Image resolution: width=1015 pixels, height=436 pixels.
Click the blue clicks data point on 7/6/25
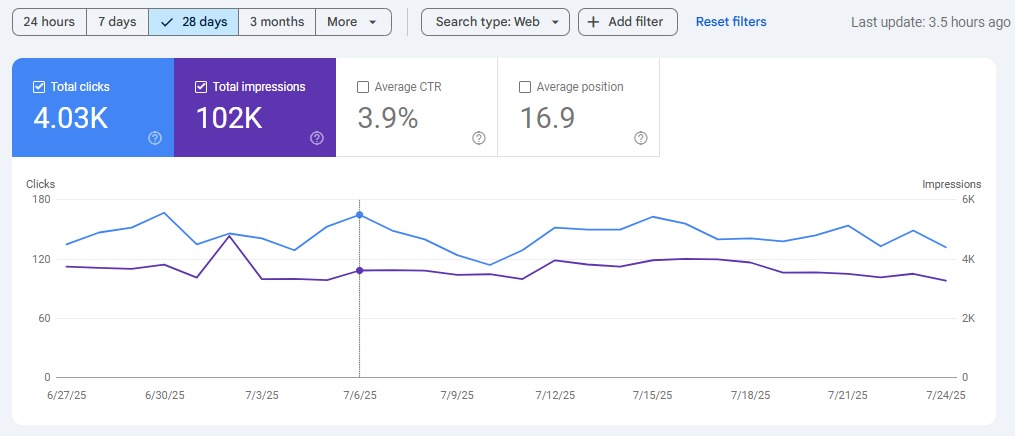tap(359, 215)
